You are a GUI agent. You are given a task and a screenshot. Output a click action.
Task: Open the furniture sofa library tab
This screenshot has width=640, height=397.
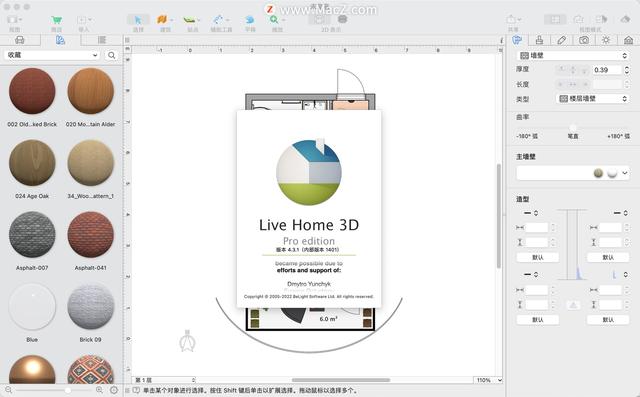[20, 40]
